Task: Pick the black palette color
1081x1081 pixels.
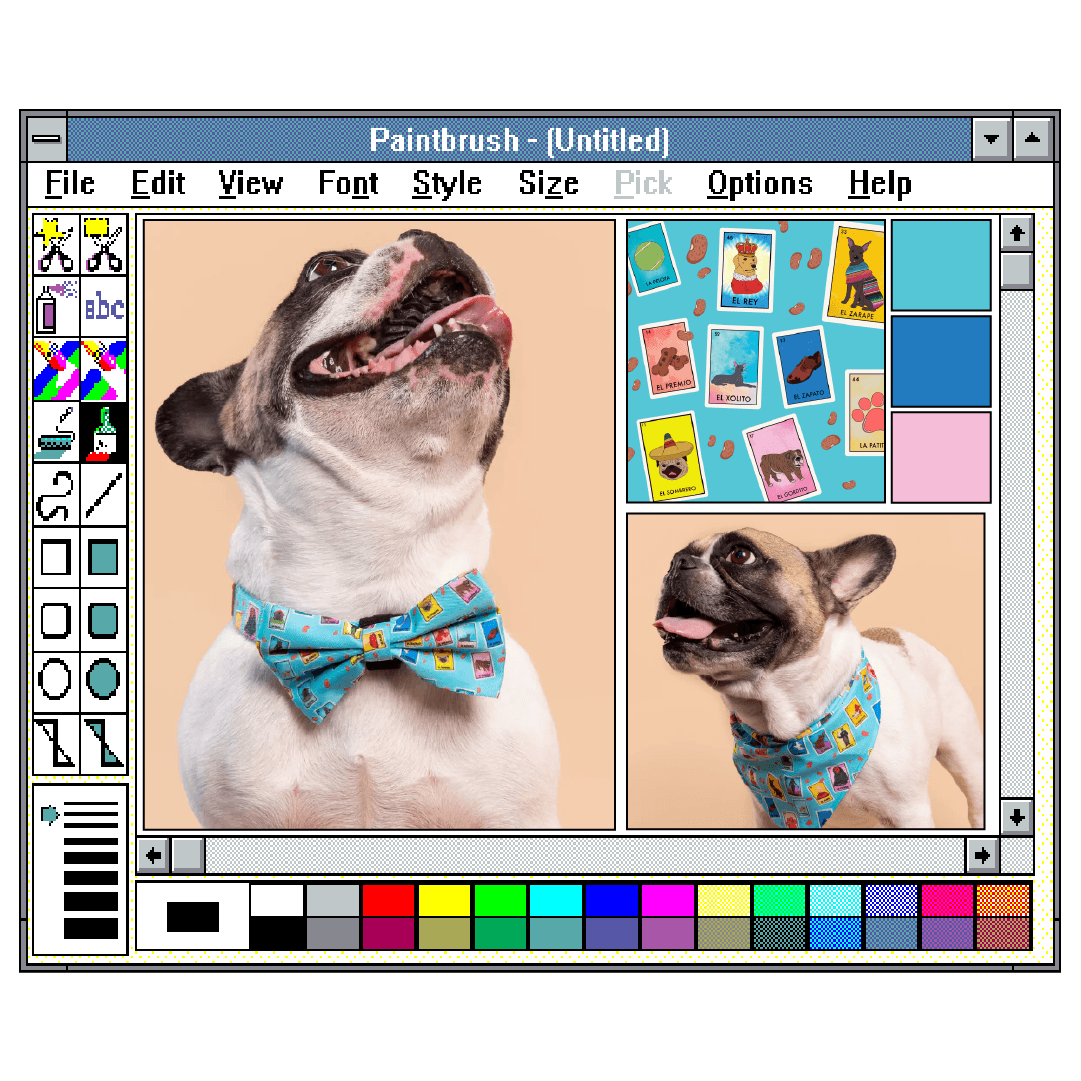Action: pyautogui.click(x=276, y=933)
